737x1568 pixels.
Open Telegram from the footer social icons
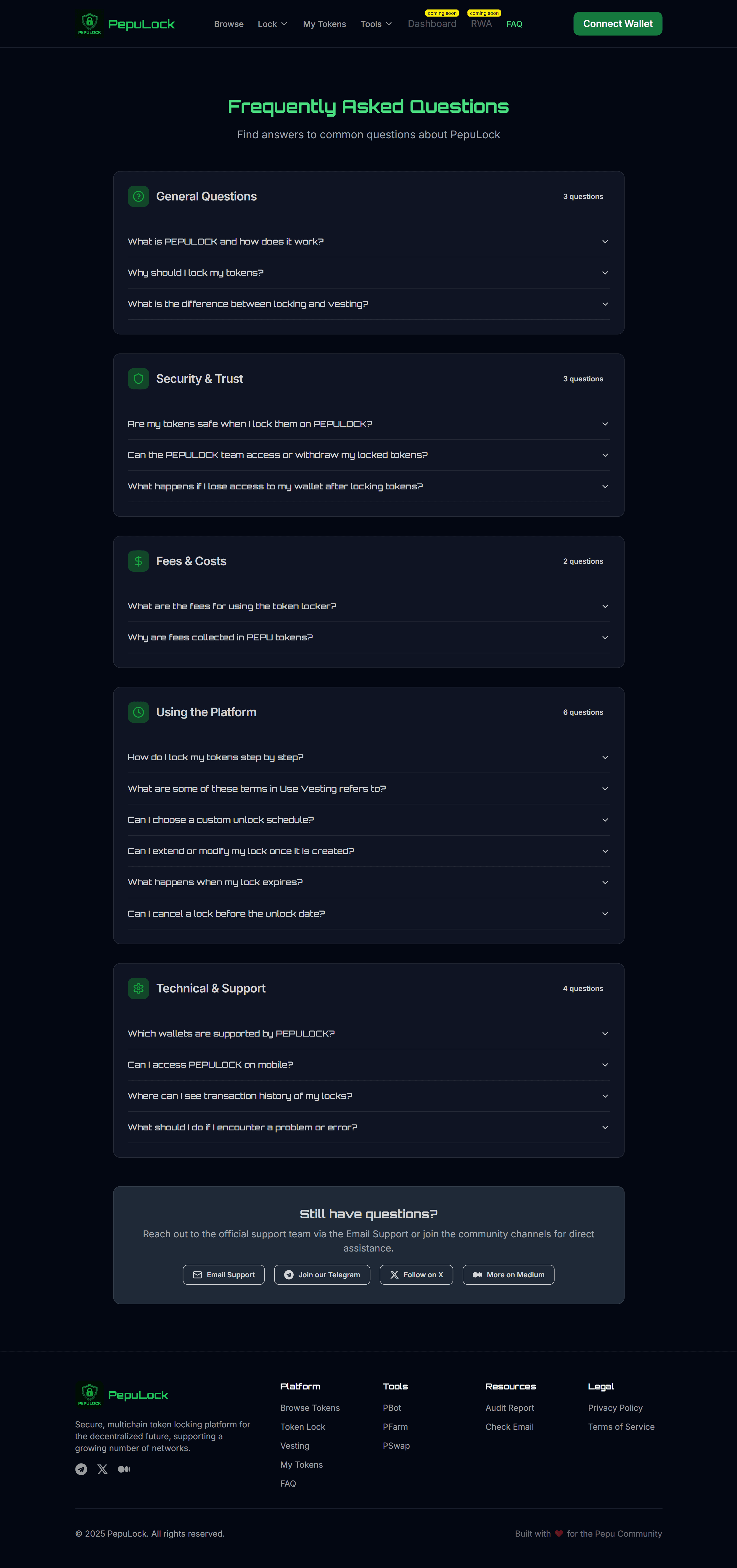81,1469
